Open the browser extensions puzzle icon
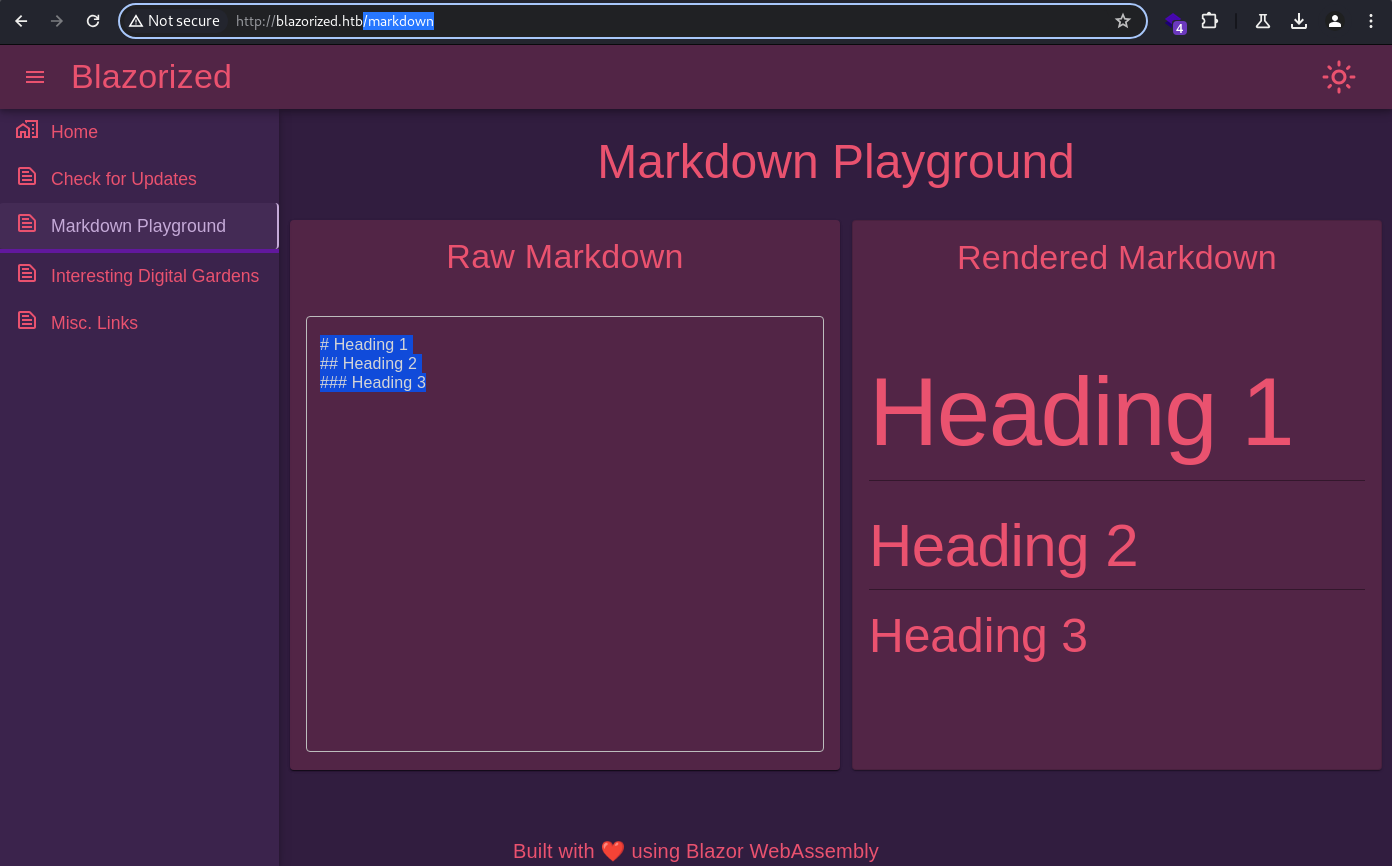 [x=1209, y=20]
